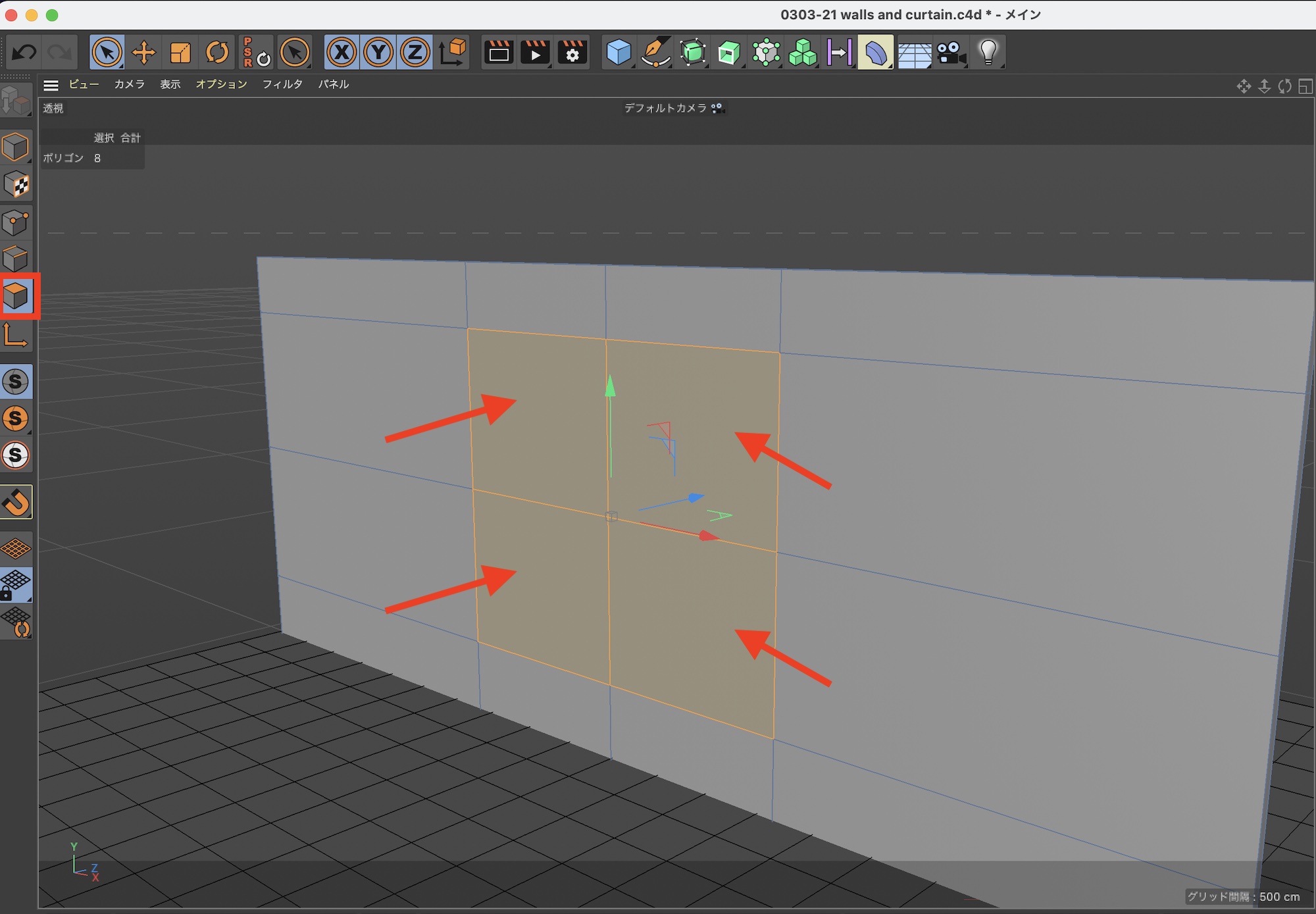Toggle the Y axis lock
1316x914 pixels.
[378, 53]
